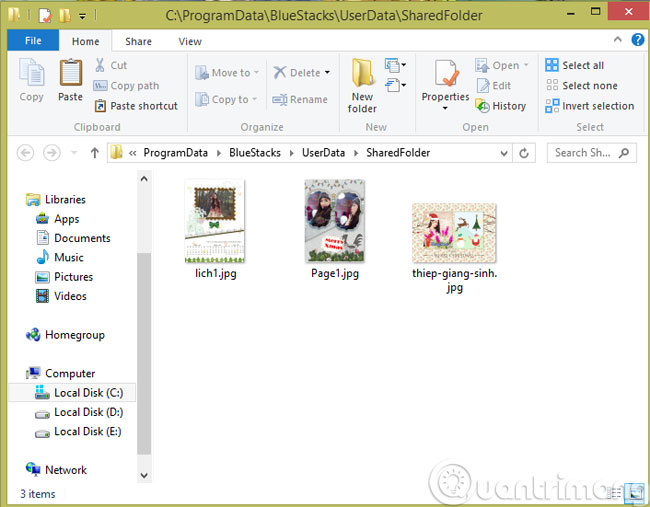
Task: Open the Easy access dropdown
Action: pyautogui.click(x=395, y=85)
